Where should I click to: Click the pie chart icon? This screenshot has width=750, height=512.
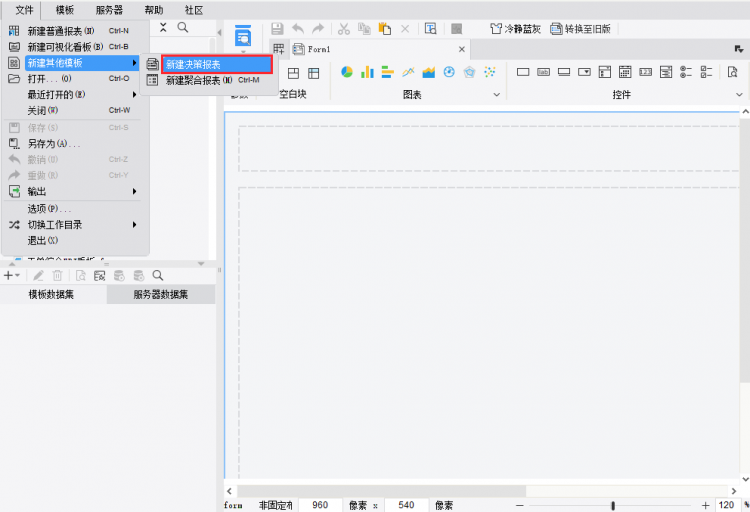click(347, 72)
